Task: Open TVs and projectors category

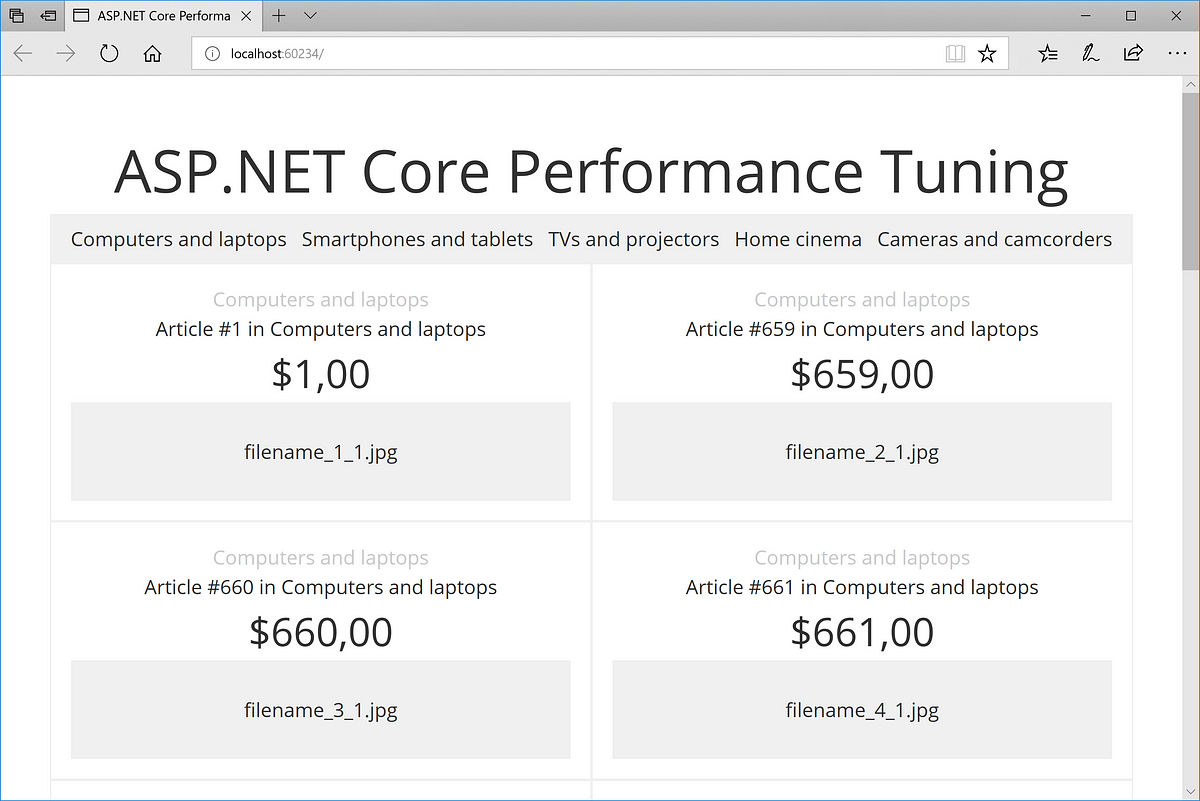Action: coord(634,240)
